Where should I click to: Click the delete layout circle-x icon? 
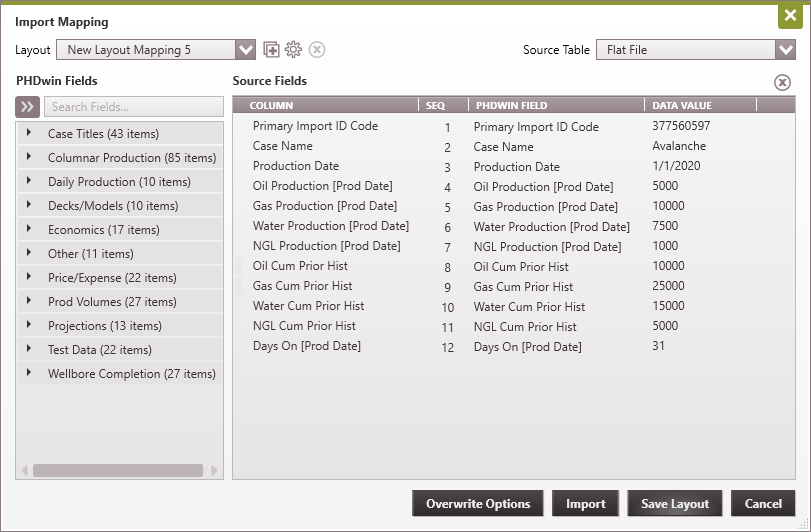pyautogui.click(x=317, y=50)
